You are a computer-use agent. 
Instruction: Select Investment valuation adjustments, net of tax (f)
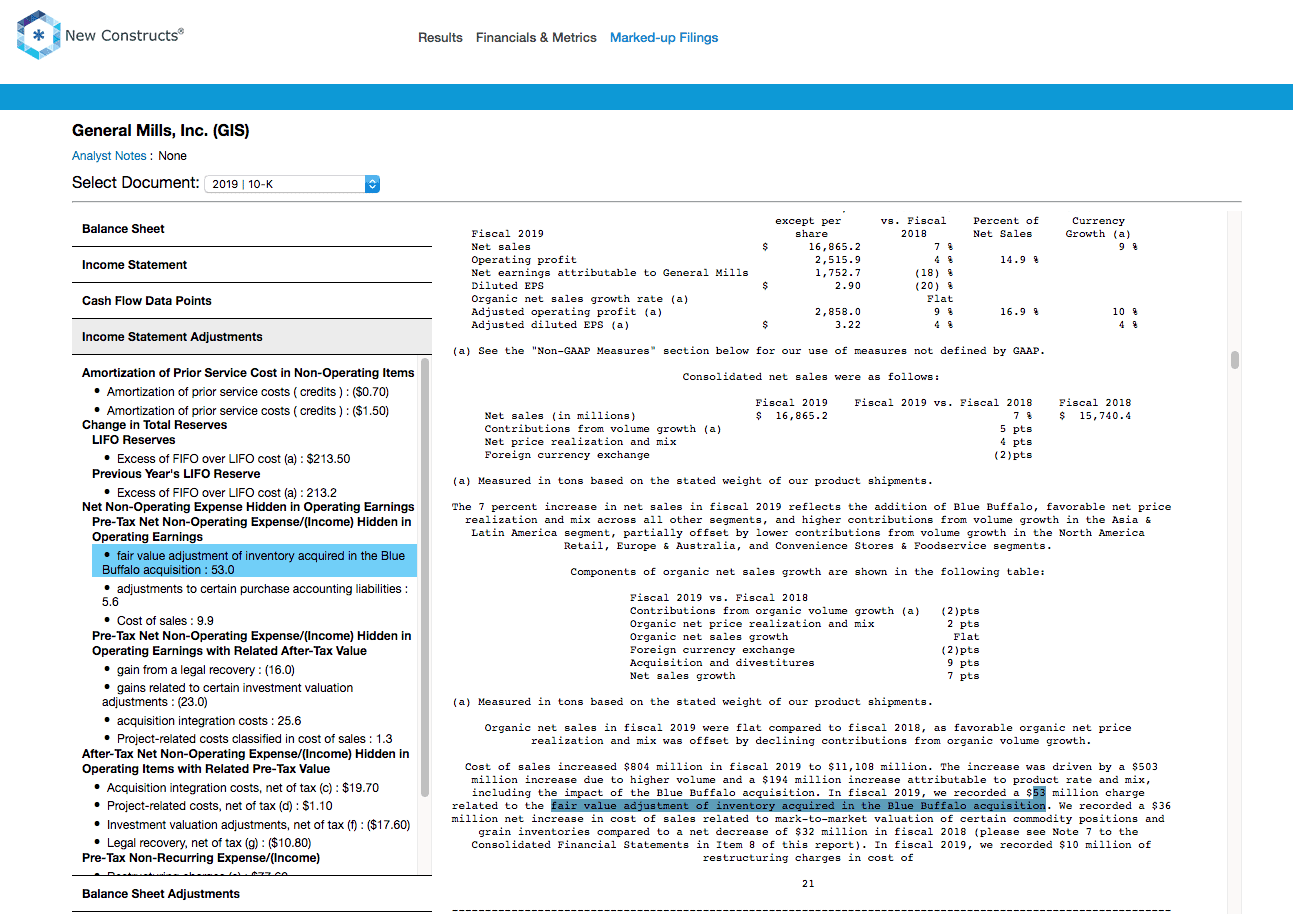click(x=258, y=825)
